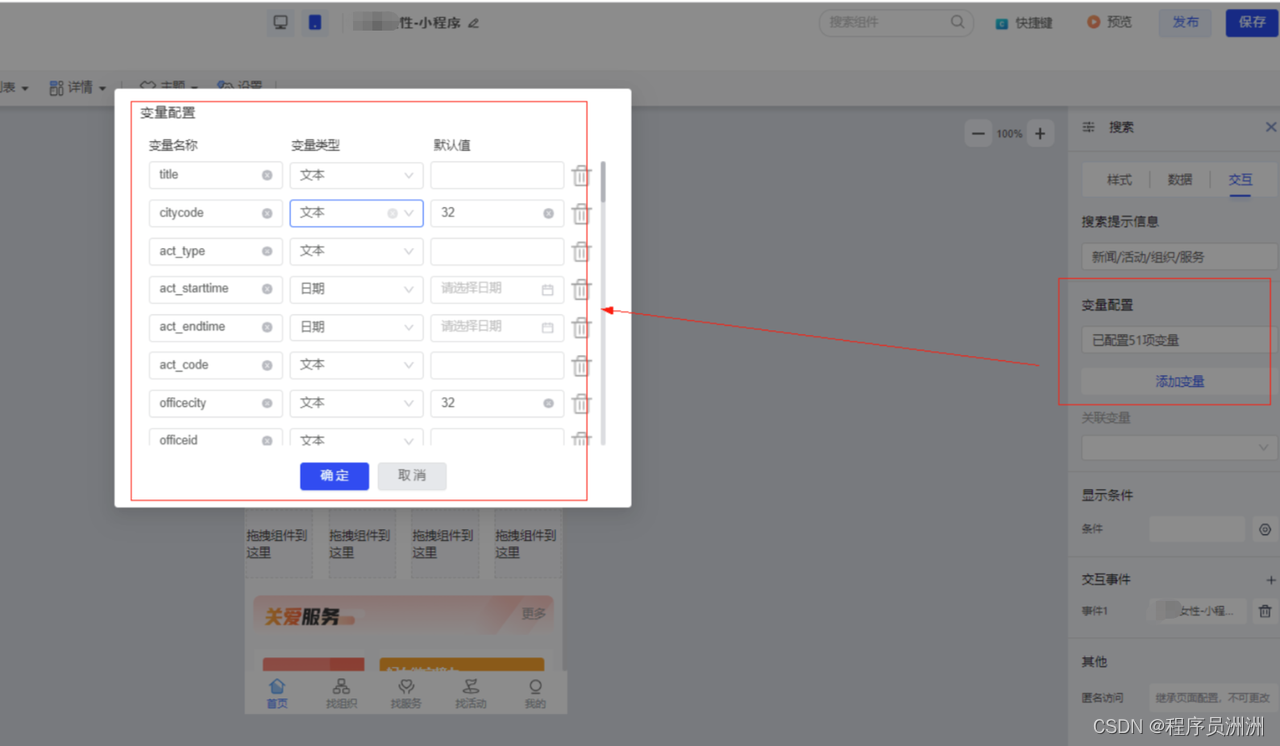This screenshot has width=1280, height=746.
Task: Click the 发布 publish button
Action: click(x=1184, y=22)
